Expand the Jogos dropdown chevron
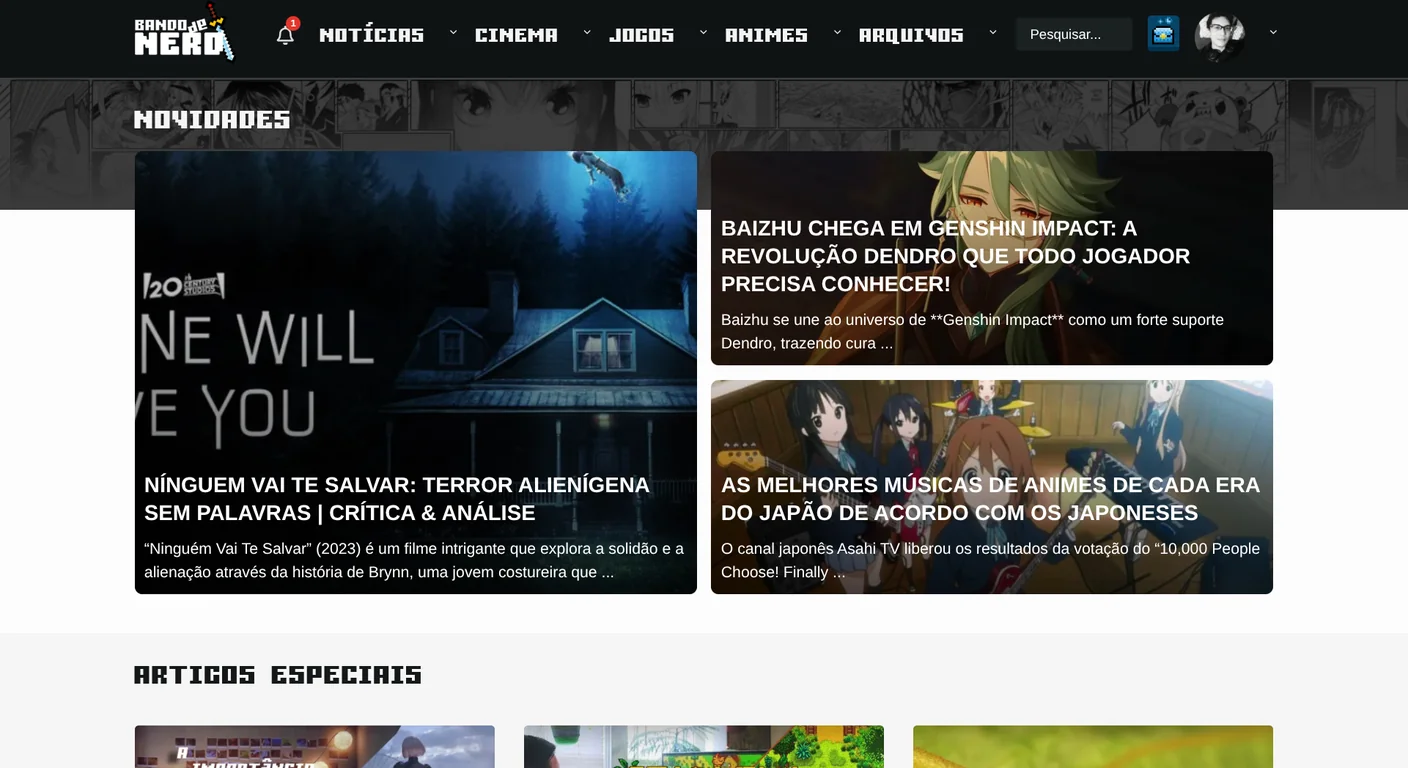The width and height of the screenshot is (1408, 768). tap(703, 32)
